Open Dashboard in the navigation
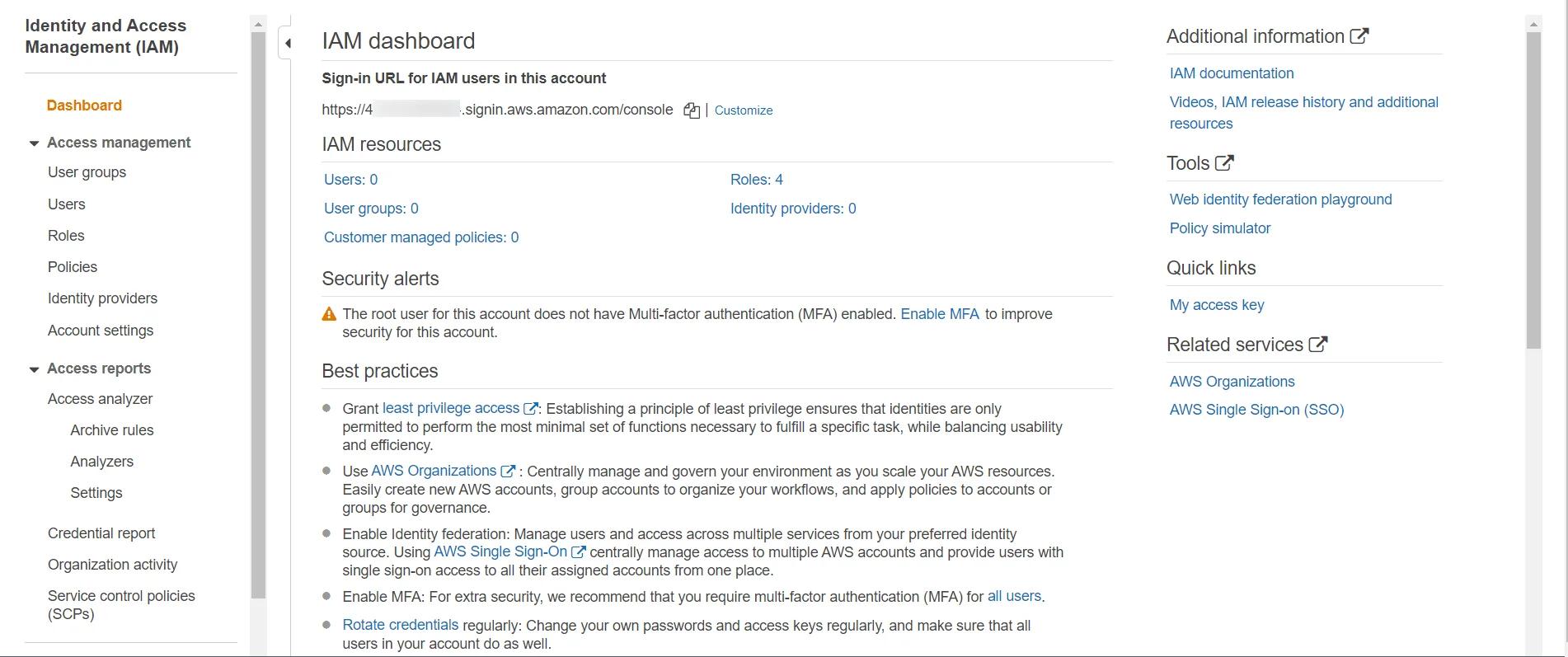This screenshot has width=1568, height=657. (84, 106)
